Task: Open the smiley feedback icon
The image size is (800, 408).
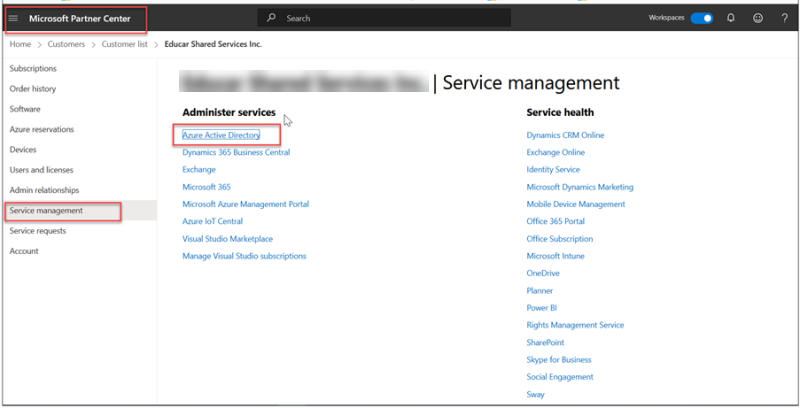Action: point(758,18)
